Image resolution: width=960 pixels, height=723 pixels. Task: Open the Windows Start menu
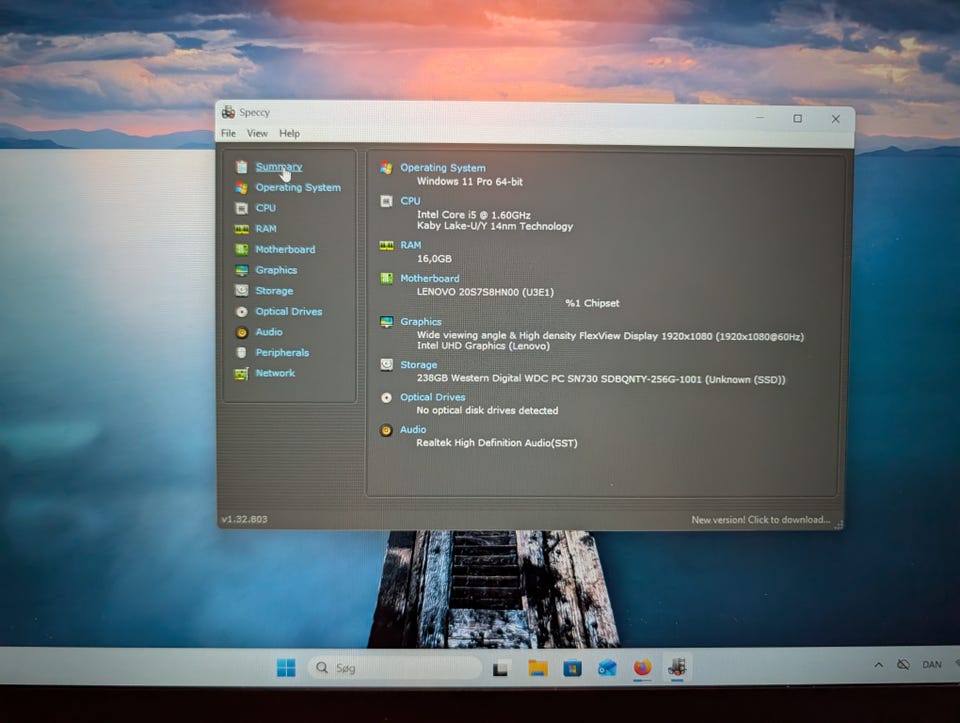(x=286, y=668)
